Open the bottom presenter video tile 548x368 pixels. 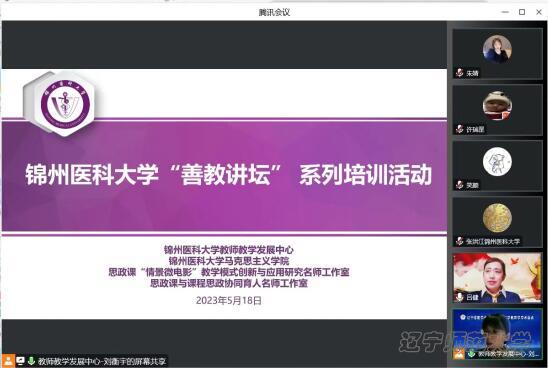click(x=497, y=334)
